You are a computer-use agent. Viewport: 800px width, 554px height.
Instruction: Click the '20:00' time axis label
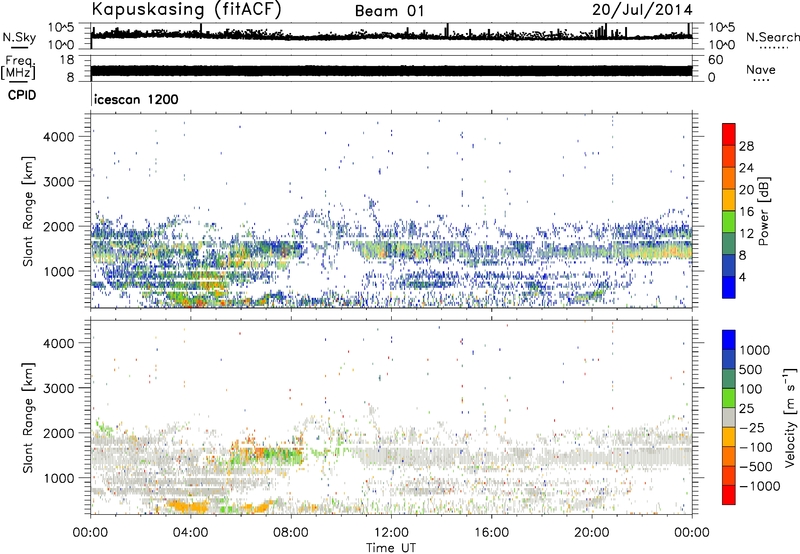592,533
